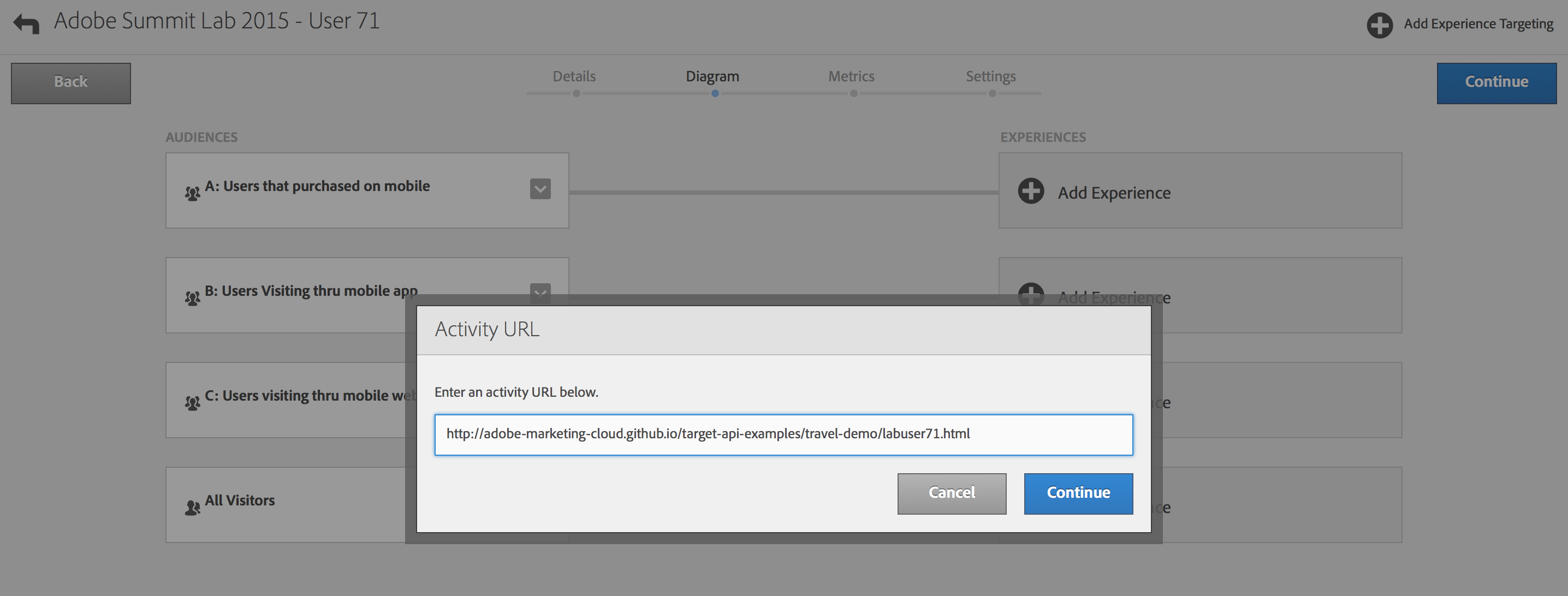Click plus icon for audience A experience
Image resolution: width=1568 pixels, height=596 pixels.
[x=1031, y=191]
